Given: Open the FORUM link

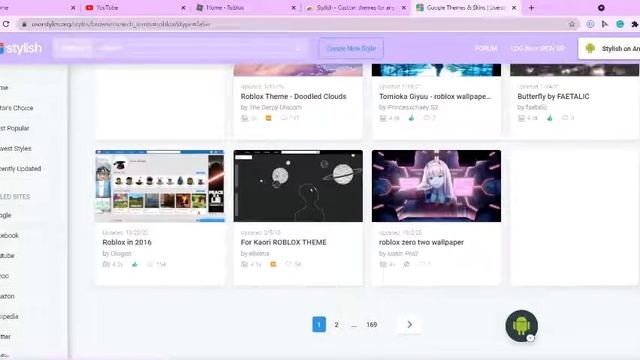Looking at the screenshot, I should (x=486, y=48).
